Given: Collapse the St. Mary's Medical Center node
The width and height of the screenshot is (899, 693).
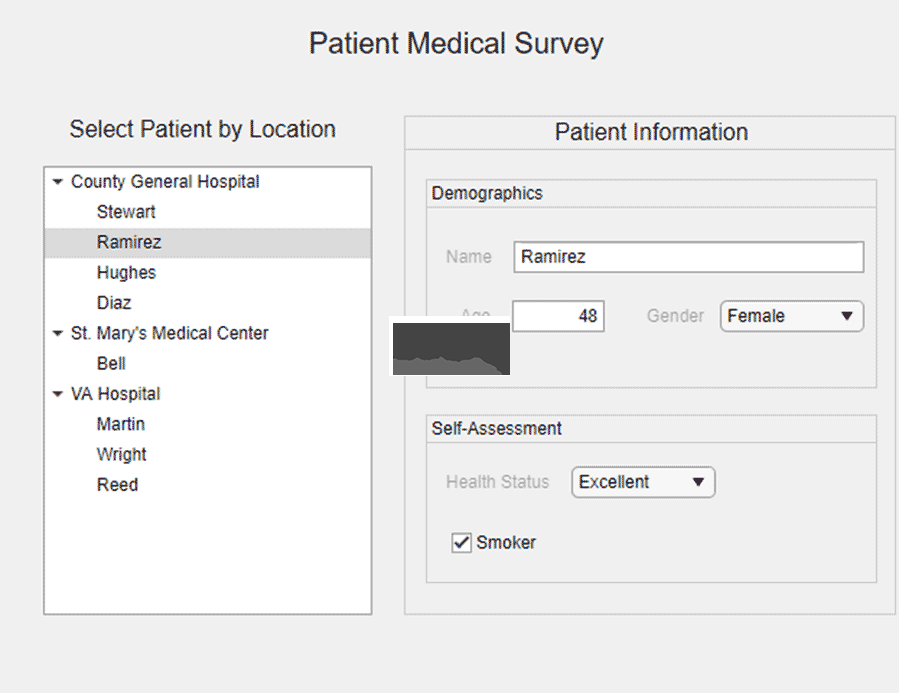Looking at the screenshot, I should (x=57, y=333).
